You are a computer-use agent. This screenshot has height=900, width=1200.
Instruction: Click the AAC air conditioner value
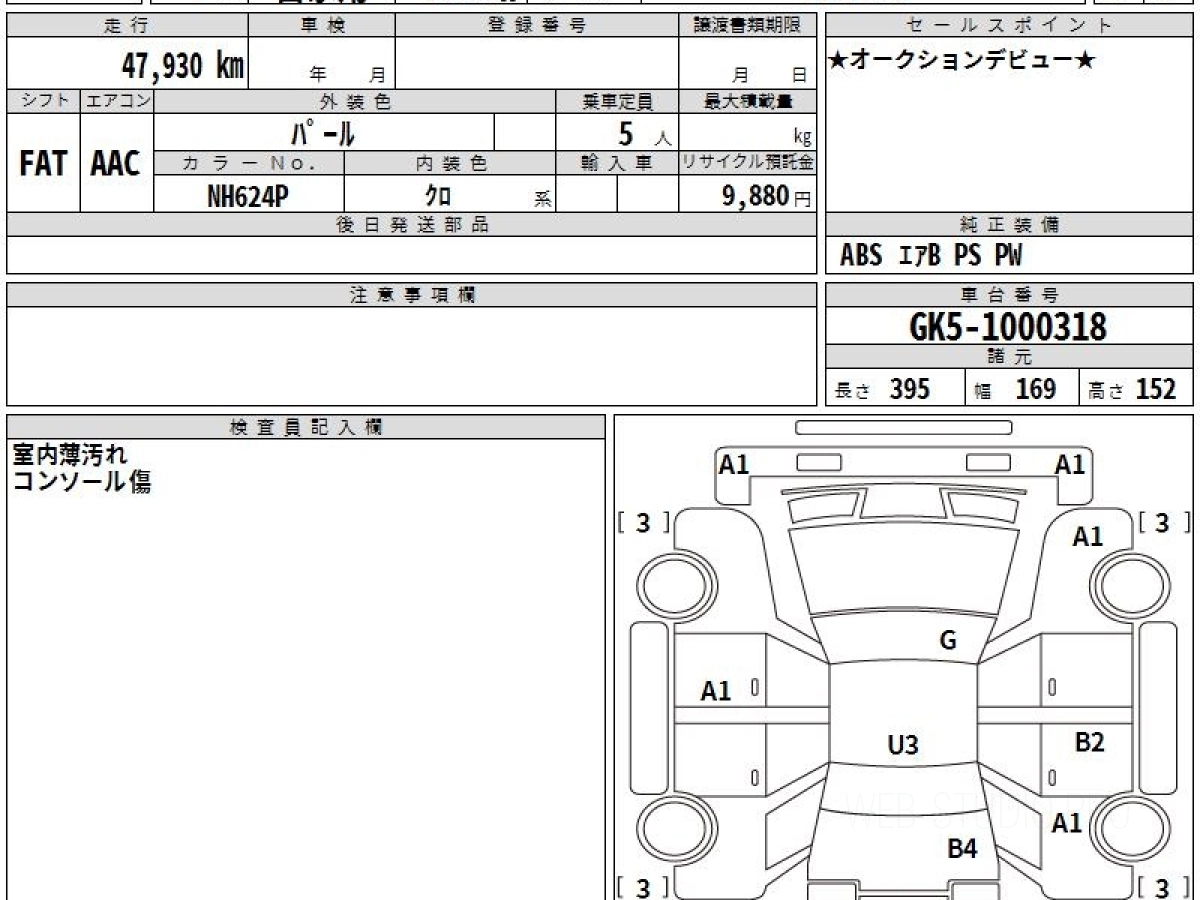click(x=116, y=163)
